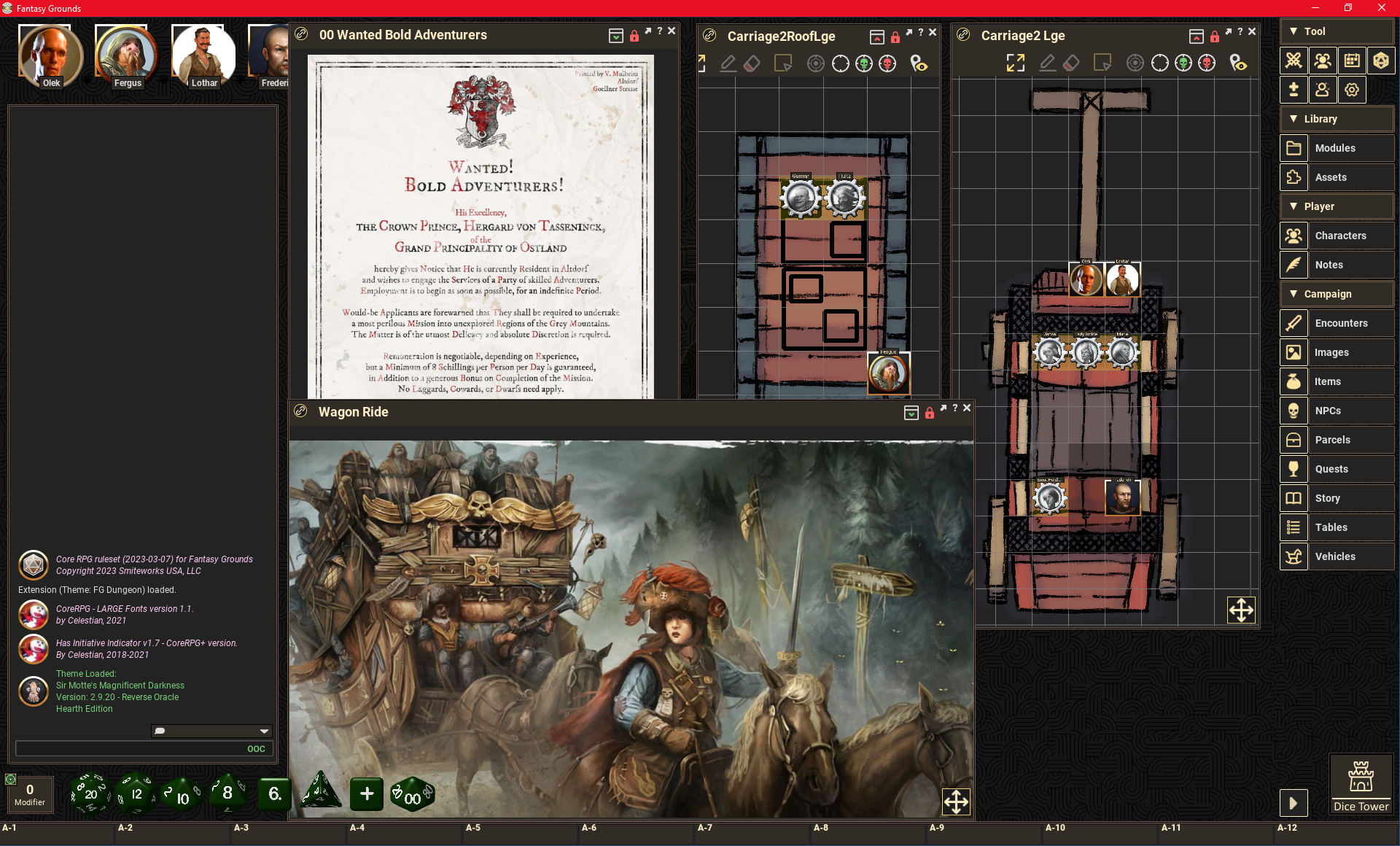Toggle pin visibility eye in Carriage2RoofLge toolbar
The width and height of the screenshot is (1400, 846).
point(919,64)
